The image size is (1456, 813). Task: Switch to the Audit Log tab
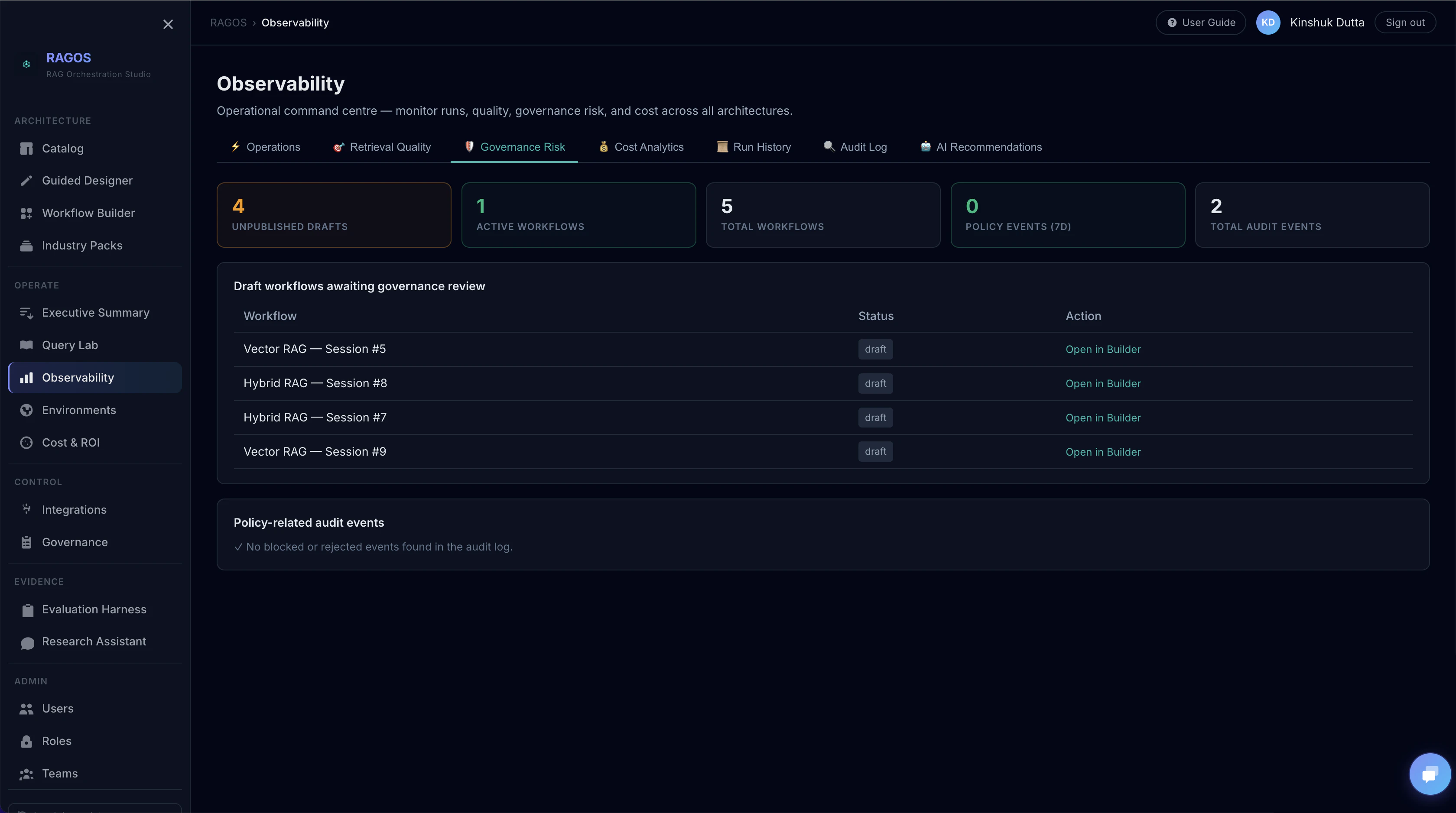pos(855,147)
